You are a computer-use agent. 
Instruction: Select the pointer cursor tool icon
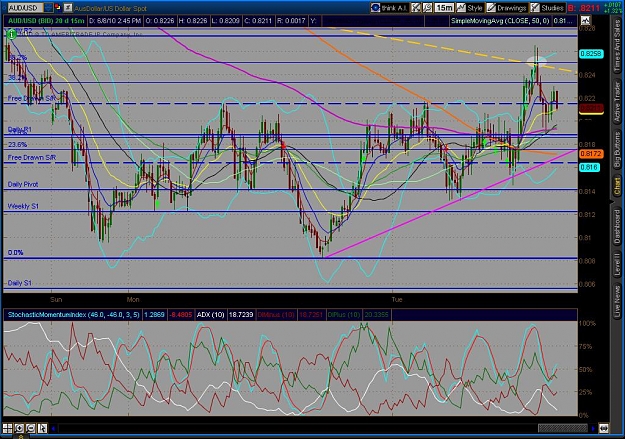42,428
